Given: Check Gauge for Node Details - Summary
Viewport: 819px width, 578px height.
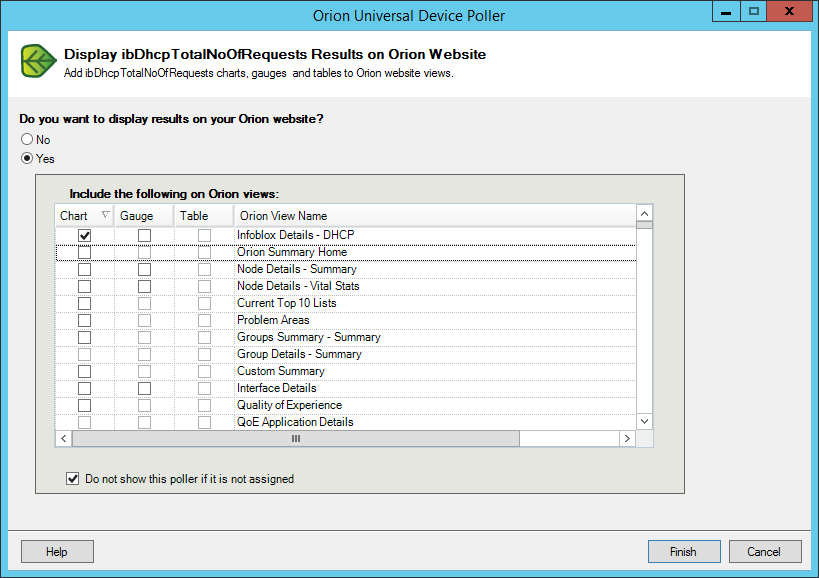Looking at the screenshot, I should pos(145,269).
